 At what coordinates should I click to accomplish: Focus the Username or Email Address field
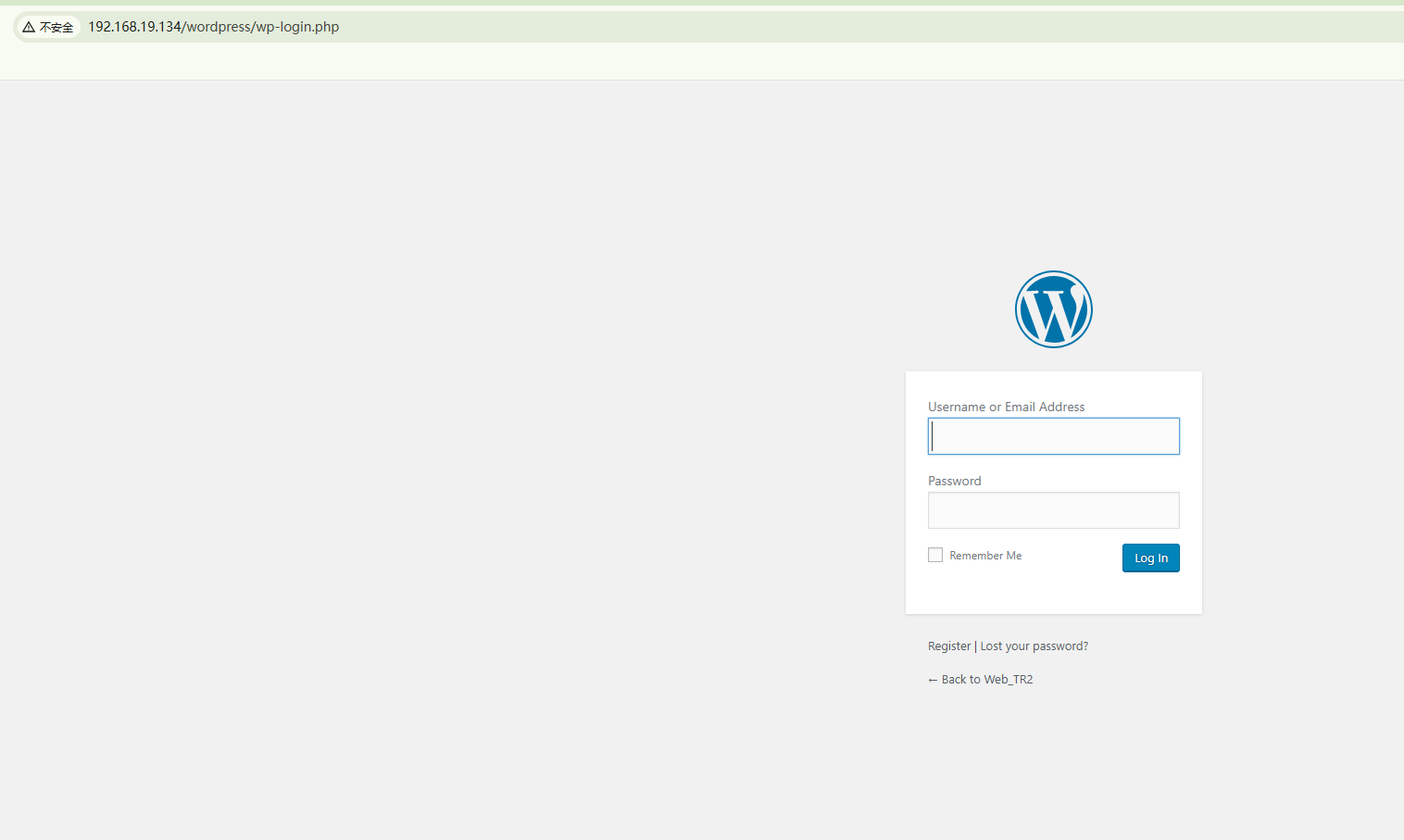pyautogui.click(x=1053, y=436)
